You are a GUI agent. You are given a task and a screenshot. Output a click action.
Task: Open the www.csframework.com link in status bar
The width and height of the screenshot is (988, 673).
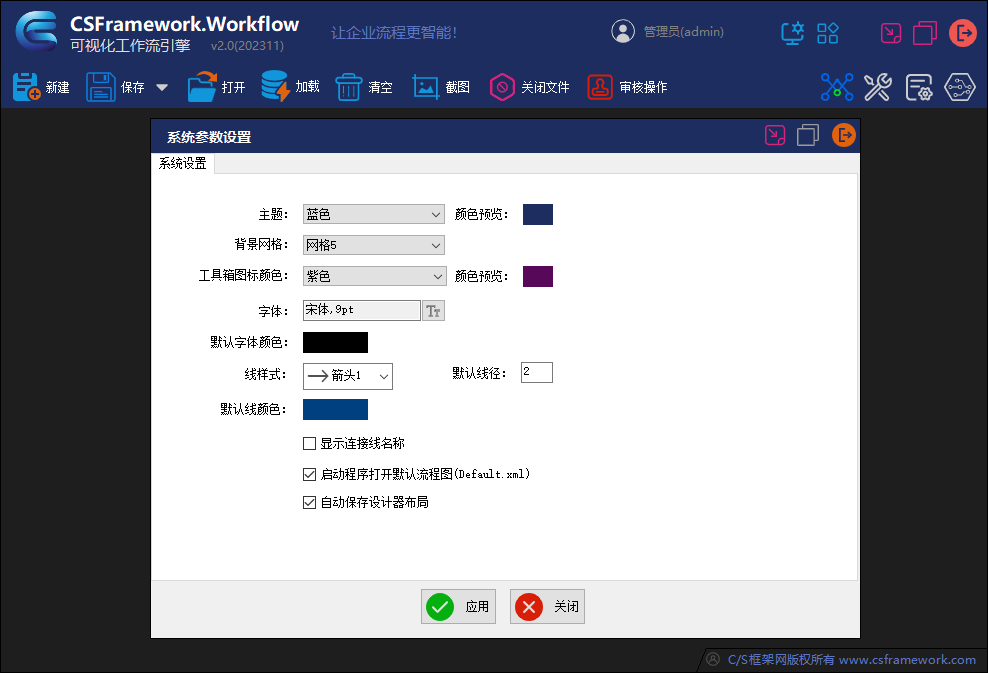tap(907, 659)
